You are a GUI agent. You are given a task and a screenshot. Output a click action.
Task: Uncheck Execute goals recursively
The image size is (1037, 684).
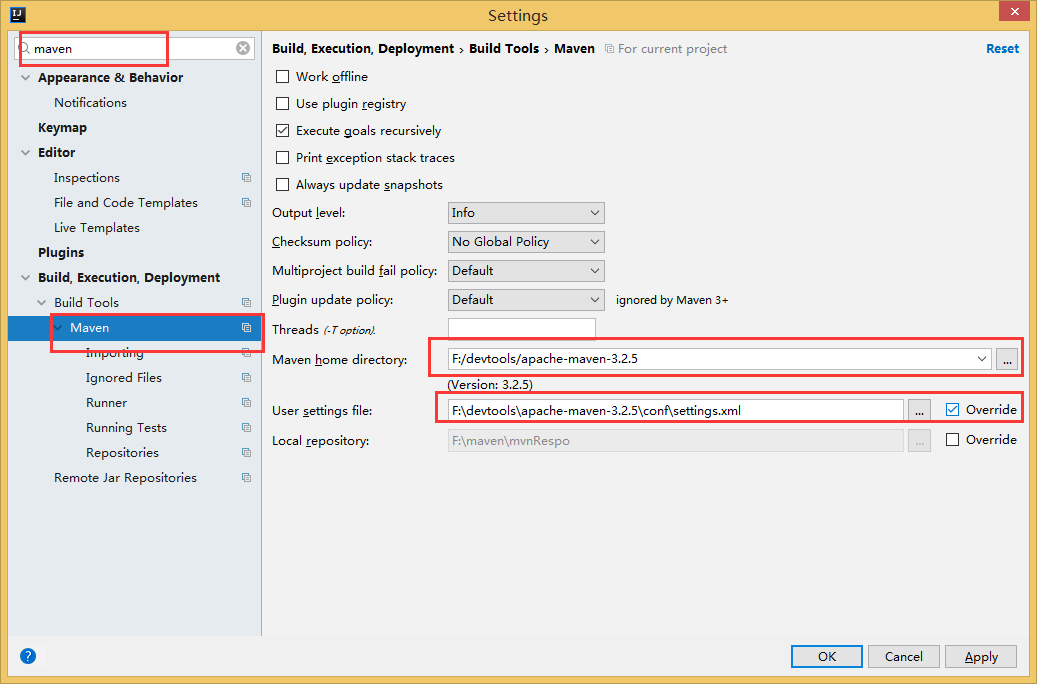coord(282,131)
